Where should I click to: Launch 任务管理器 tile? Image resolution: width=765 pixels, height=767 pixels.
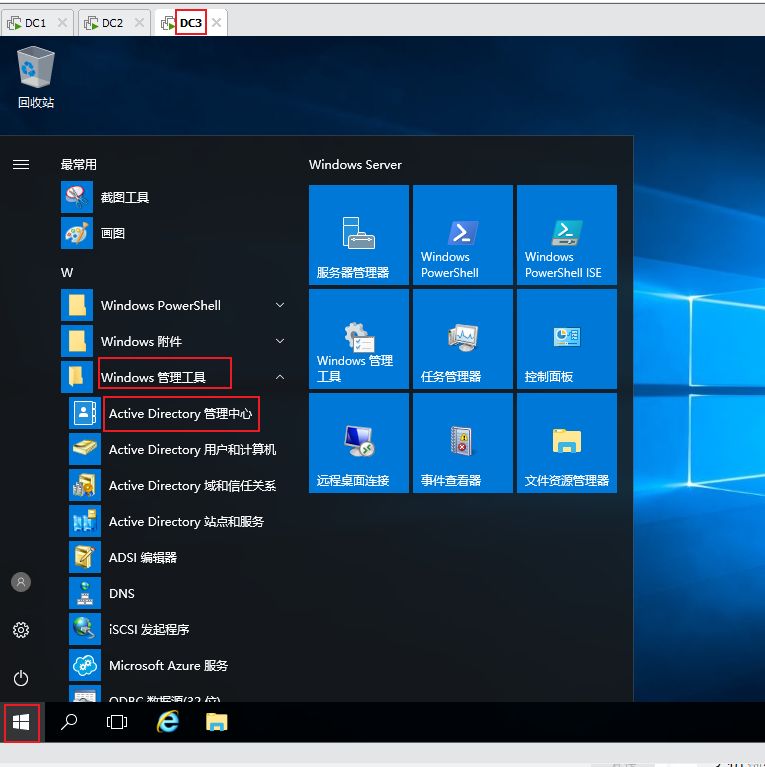(x=463, y=339)
